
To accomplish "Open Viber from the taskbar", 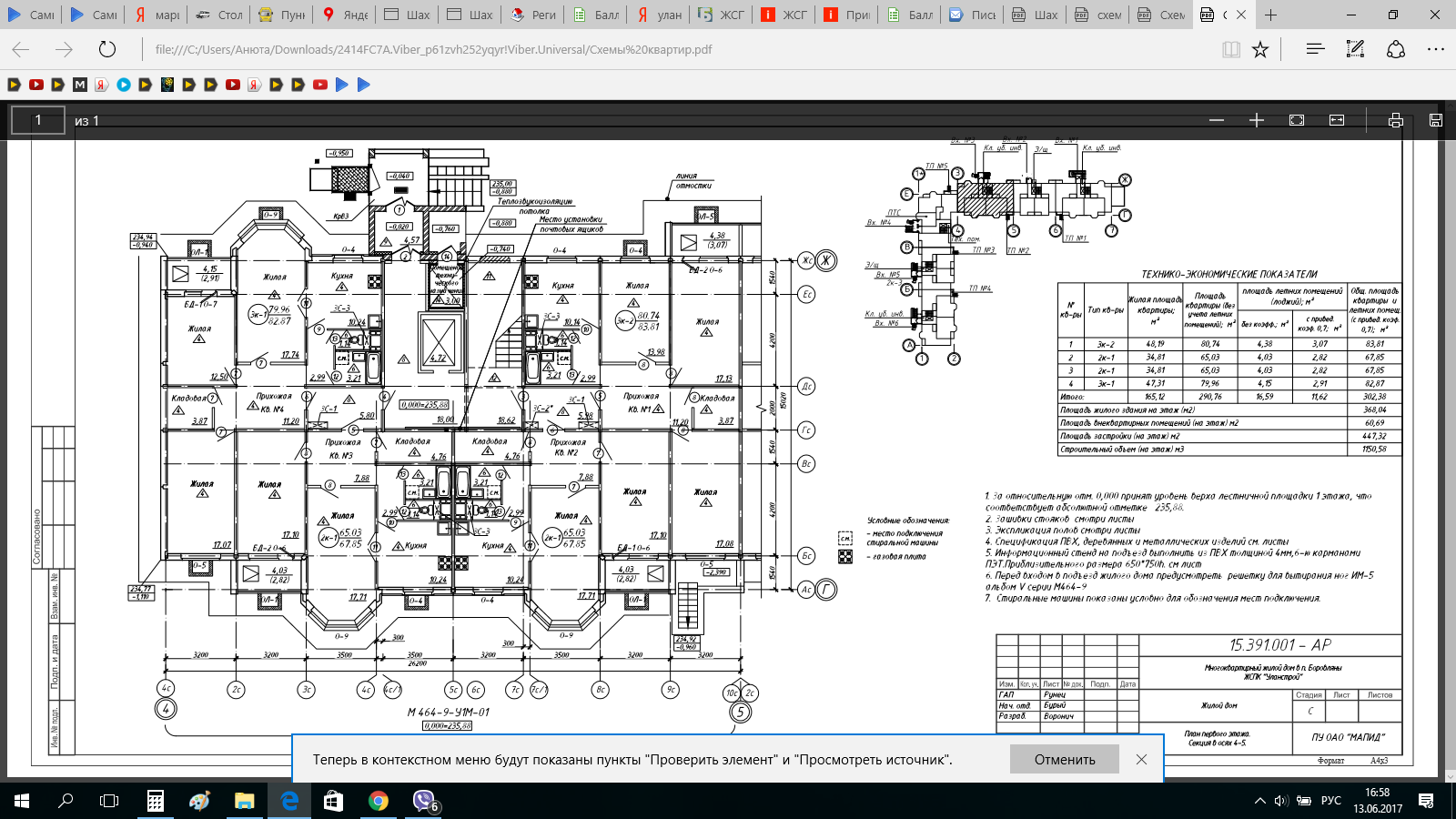I will point(424,801).
